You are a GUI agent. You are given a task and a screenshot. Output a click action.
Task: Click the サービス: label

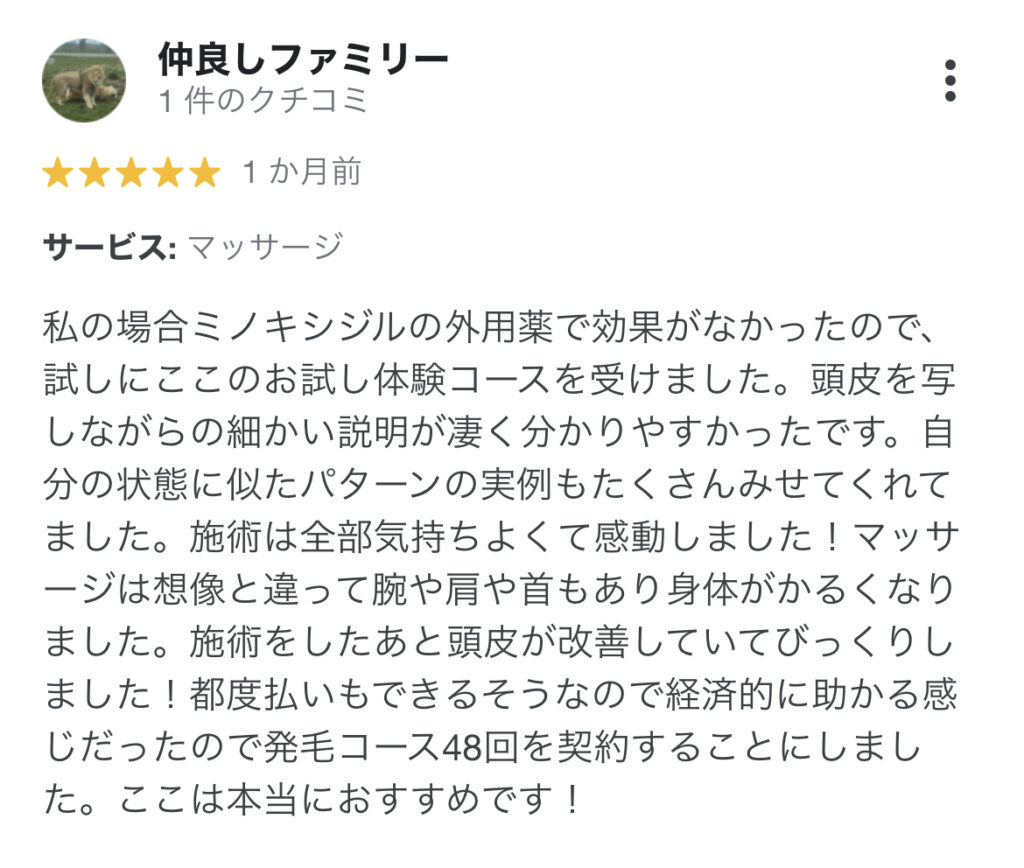pyautogui.click(x=110, y=248)
